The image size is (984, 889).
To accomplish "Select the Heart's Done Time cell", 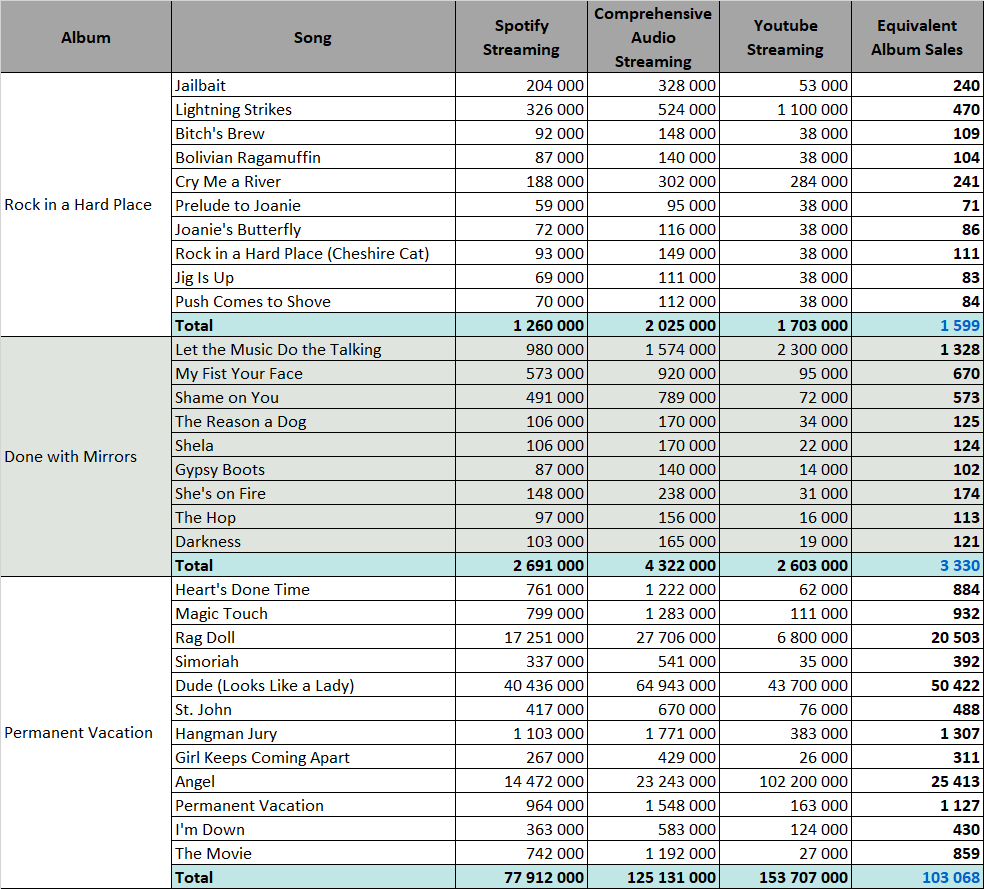I will 313,589.
